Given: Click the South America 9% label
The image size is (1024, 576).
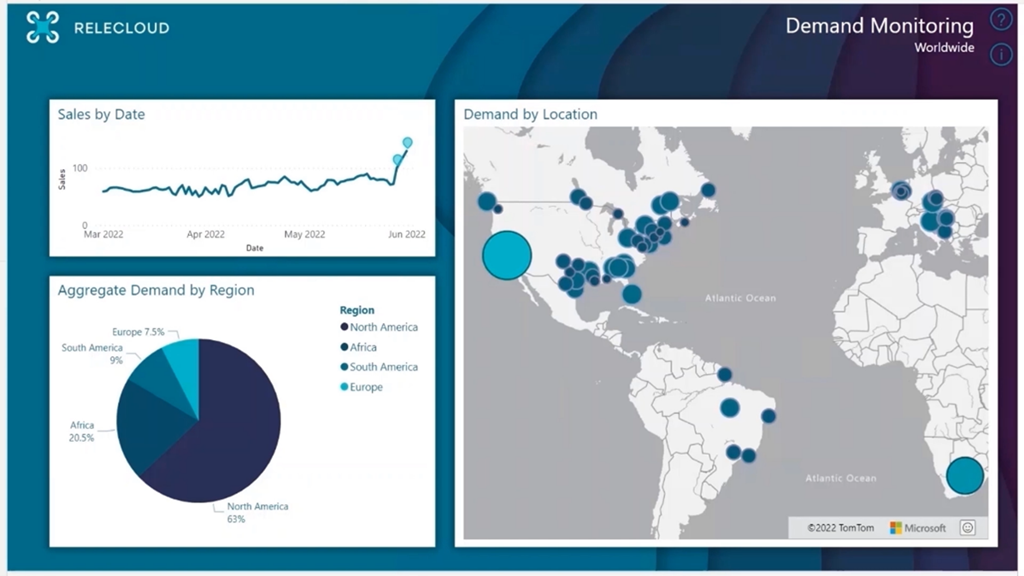Looking at the screenshot, I should [92, 354].
